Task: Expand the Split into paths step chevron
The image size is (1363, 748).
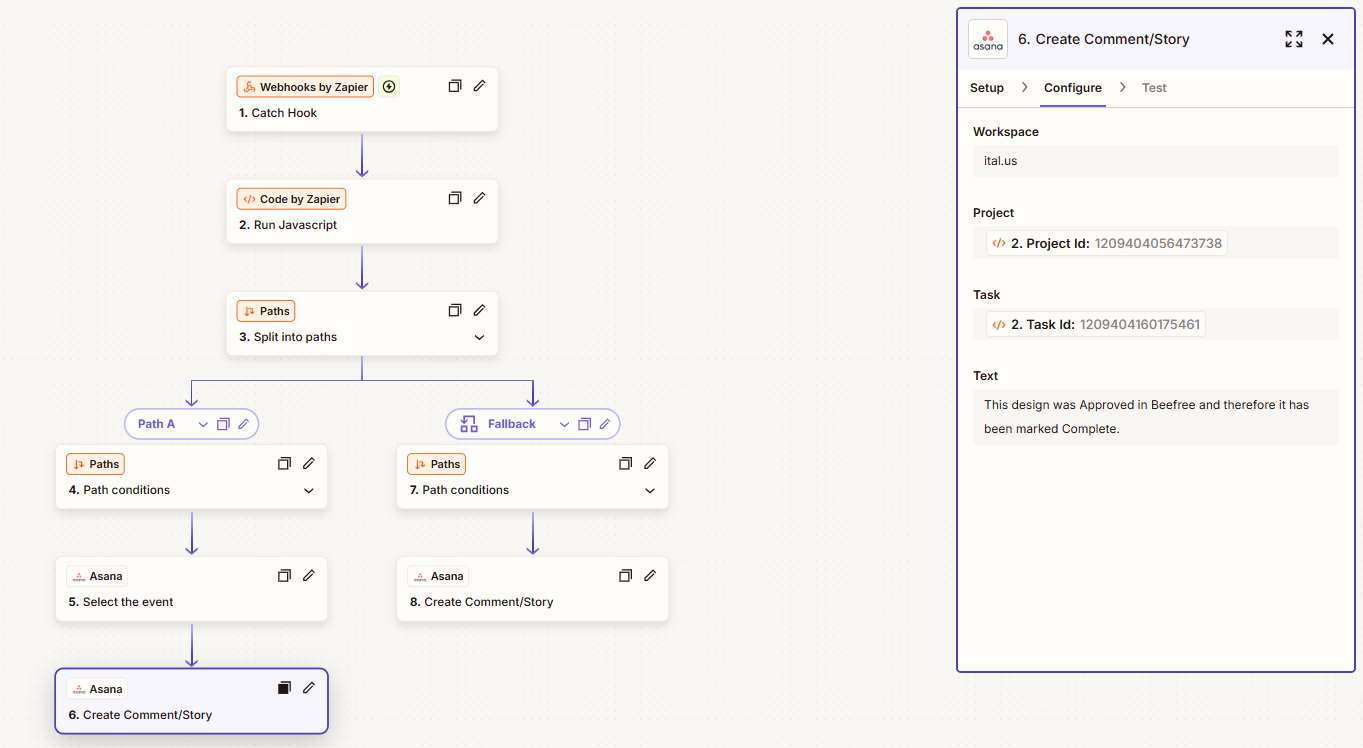Action: [479, 337]
